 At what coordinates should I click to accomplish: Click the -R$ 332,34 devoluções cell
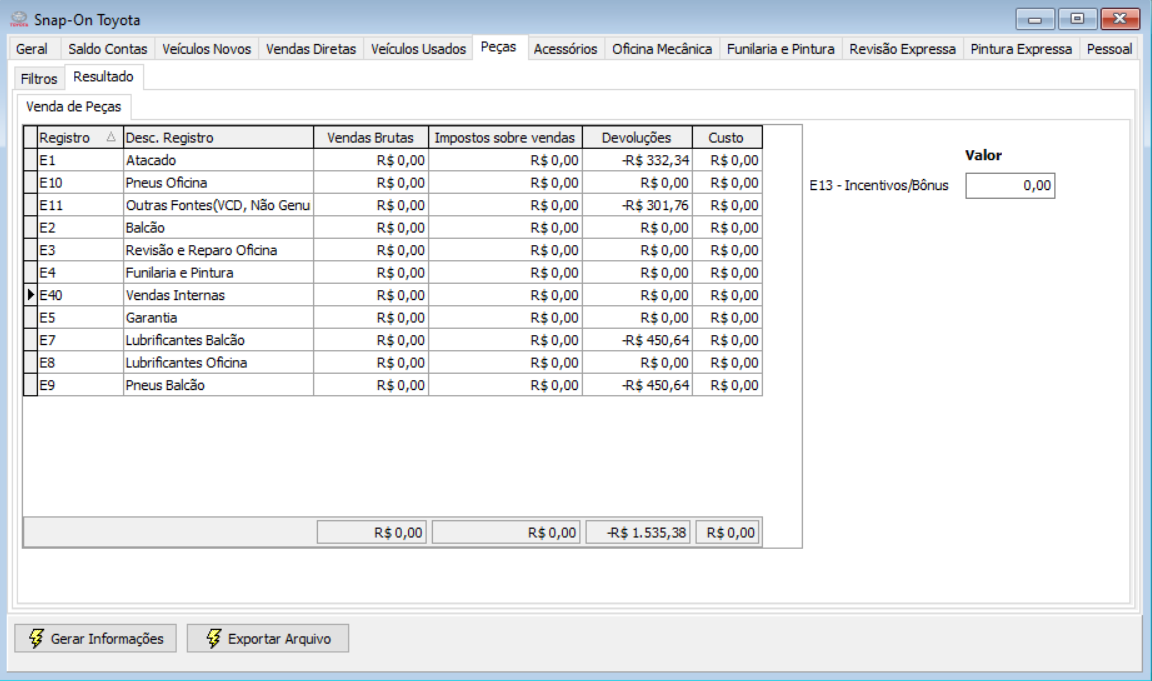point(637,160)
